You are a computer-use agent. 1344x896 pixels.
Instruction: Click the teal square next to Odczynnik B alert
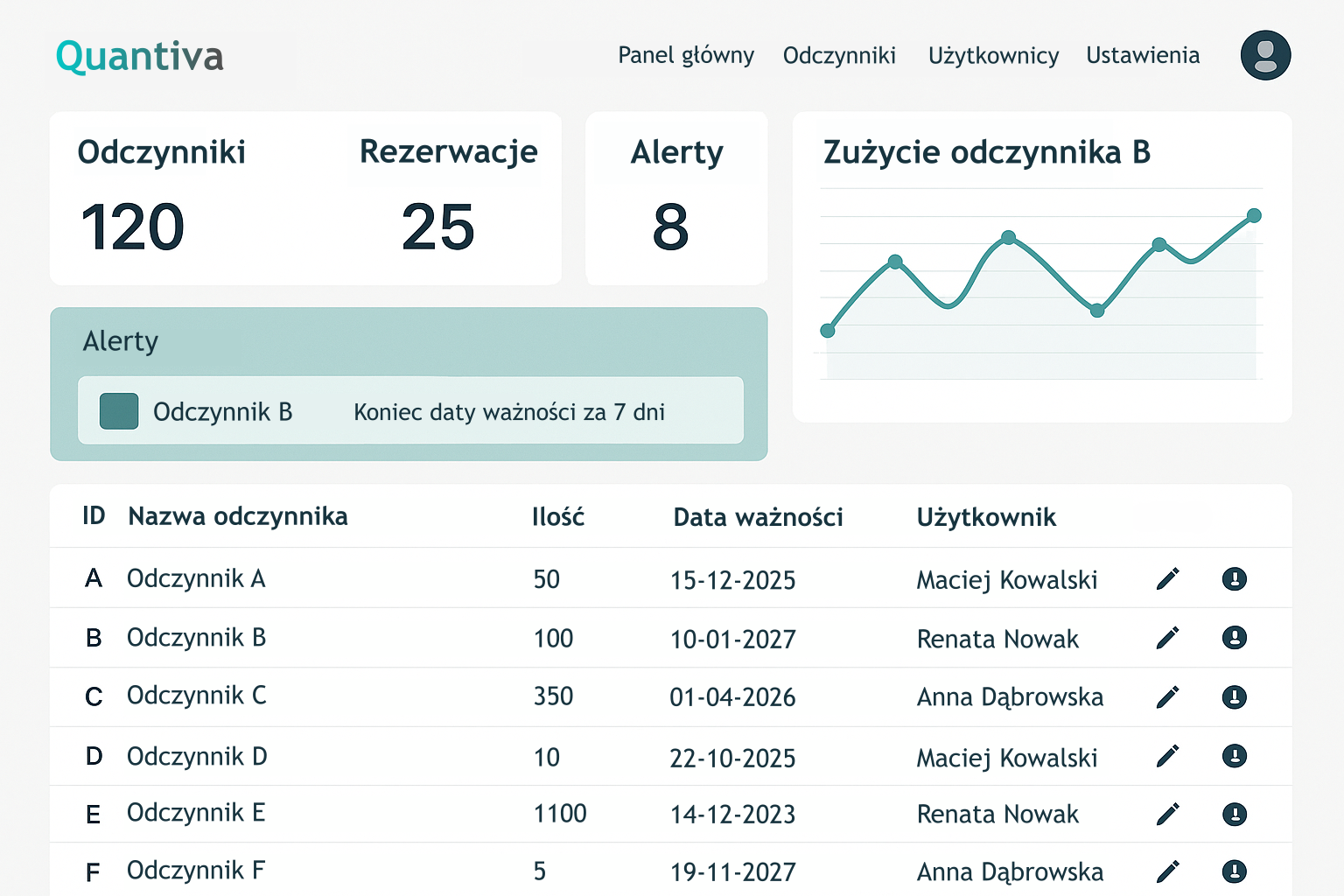(119, 411)
